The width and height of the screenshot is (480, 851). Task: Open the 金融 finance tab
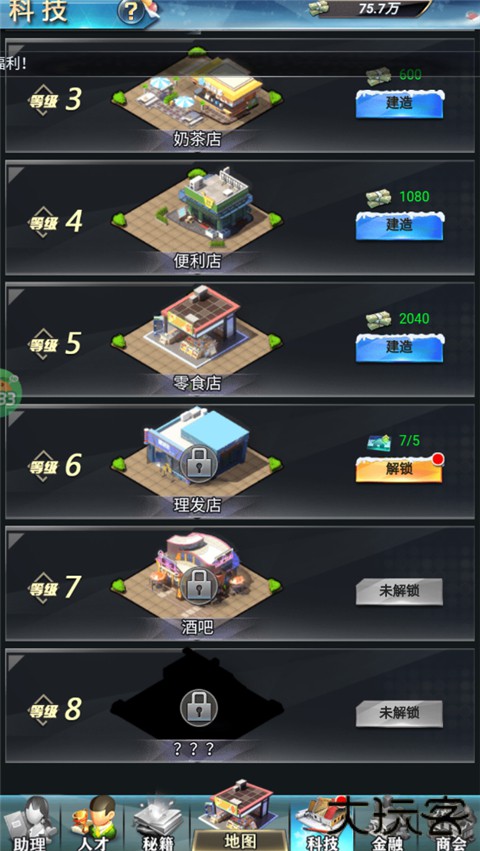(387, 823)
